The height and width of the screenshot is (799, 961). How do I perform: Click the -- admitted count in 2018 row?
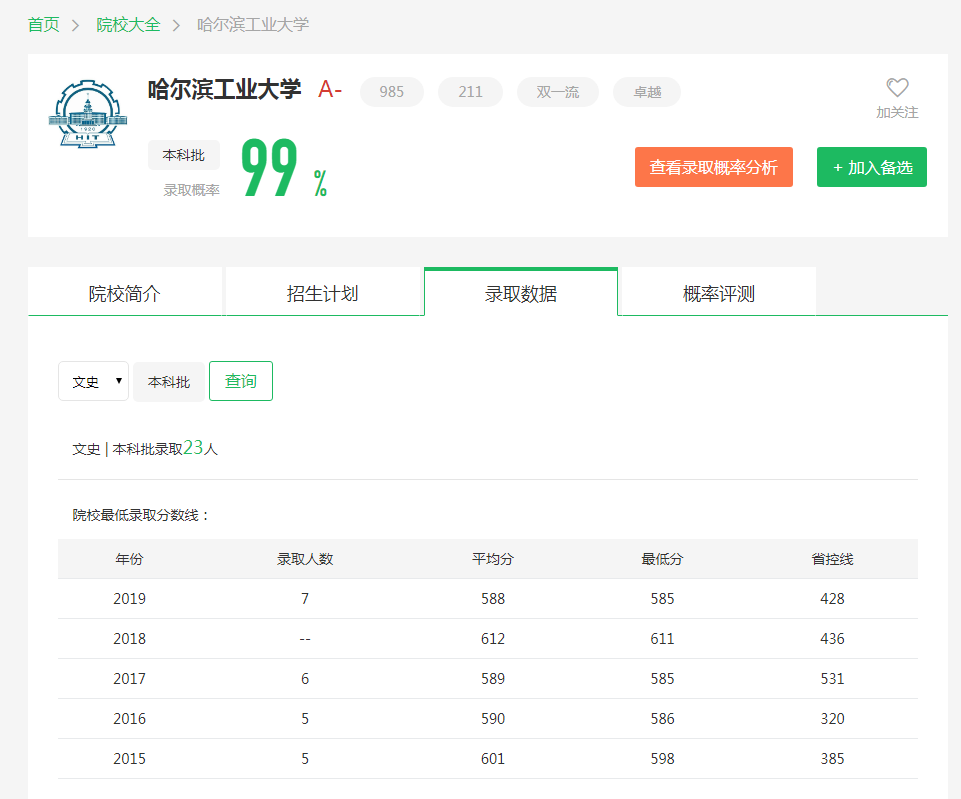[305, 639]
